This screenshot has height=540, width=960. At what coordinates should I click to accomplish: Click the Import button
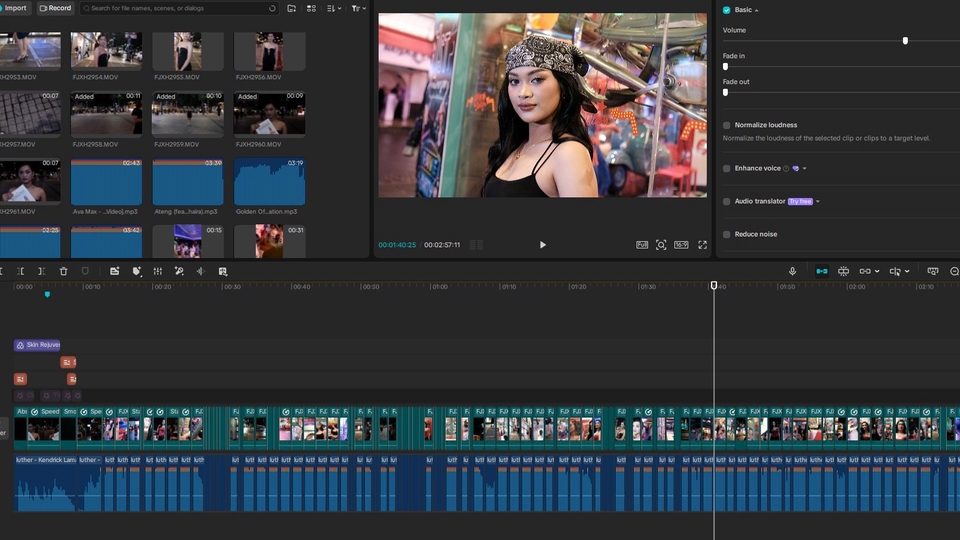(14, 8)
